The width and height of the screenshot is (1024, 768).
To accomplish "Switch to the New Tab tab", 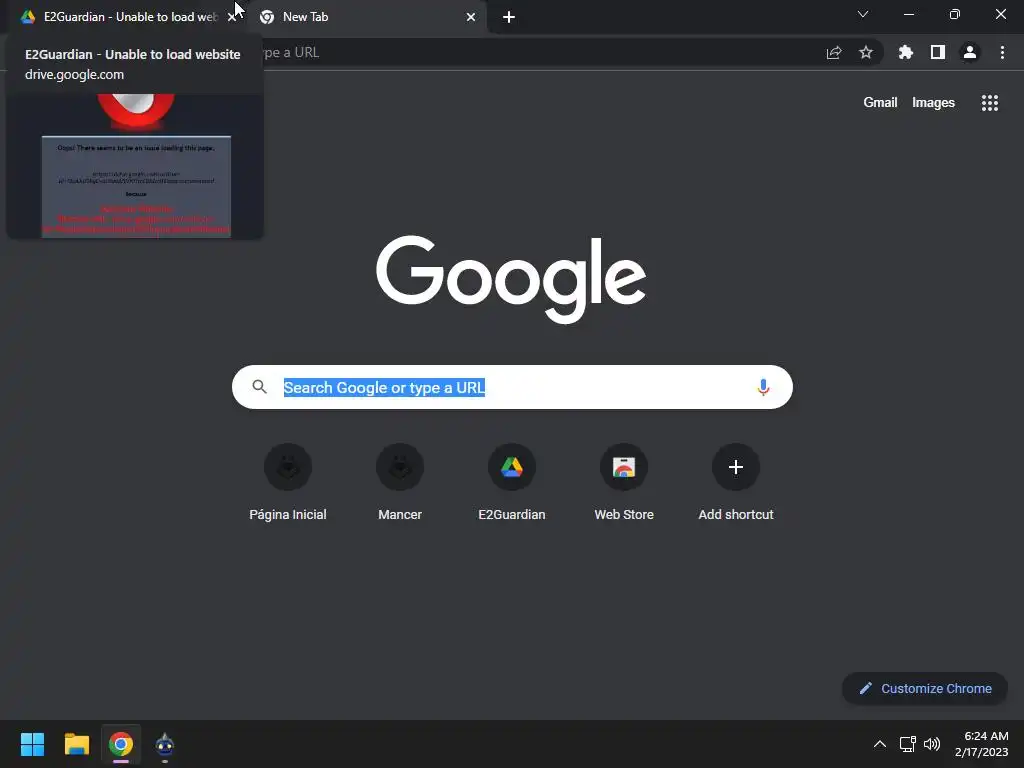I will (x=366, y=17).
